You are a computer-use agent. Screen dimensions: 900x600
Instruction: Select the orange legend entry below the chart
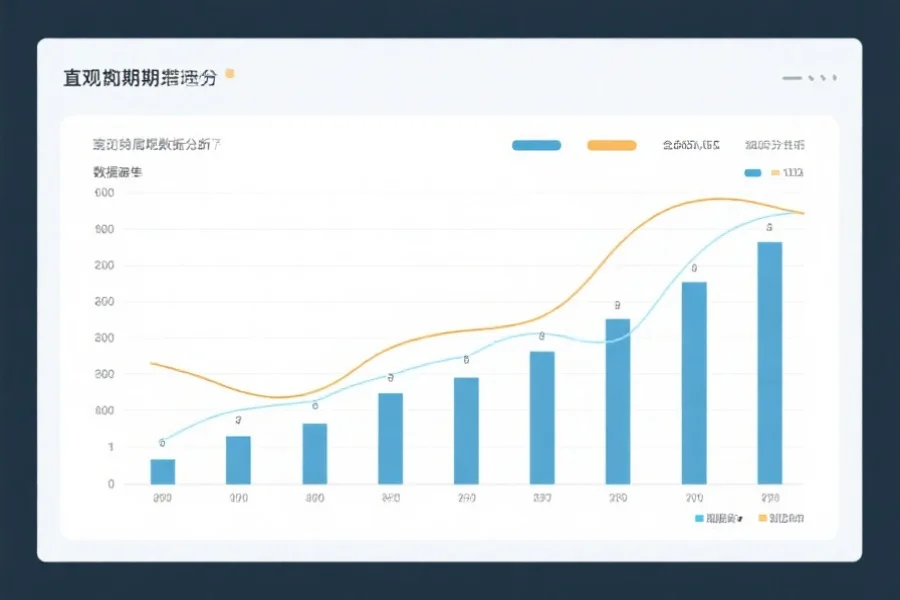click(781, 518)
